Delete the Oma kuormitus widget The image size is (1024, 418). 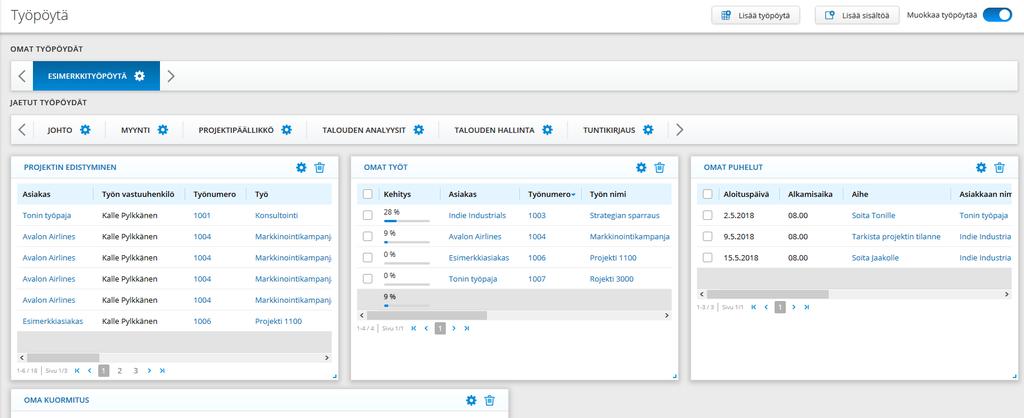pyautogui.click(x=489, y=400)
